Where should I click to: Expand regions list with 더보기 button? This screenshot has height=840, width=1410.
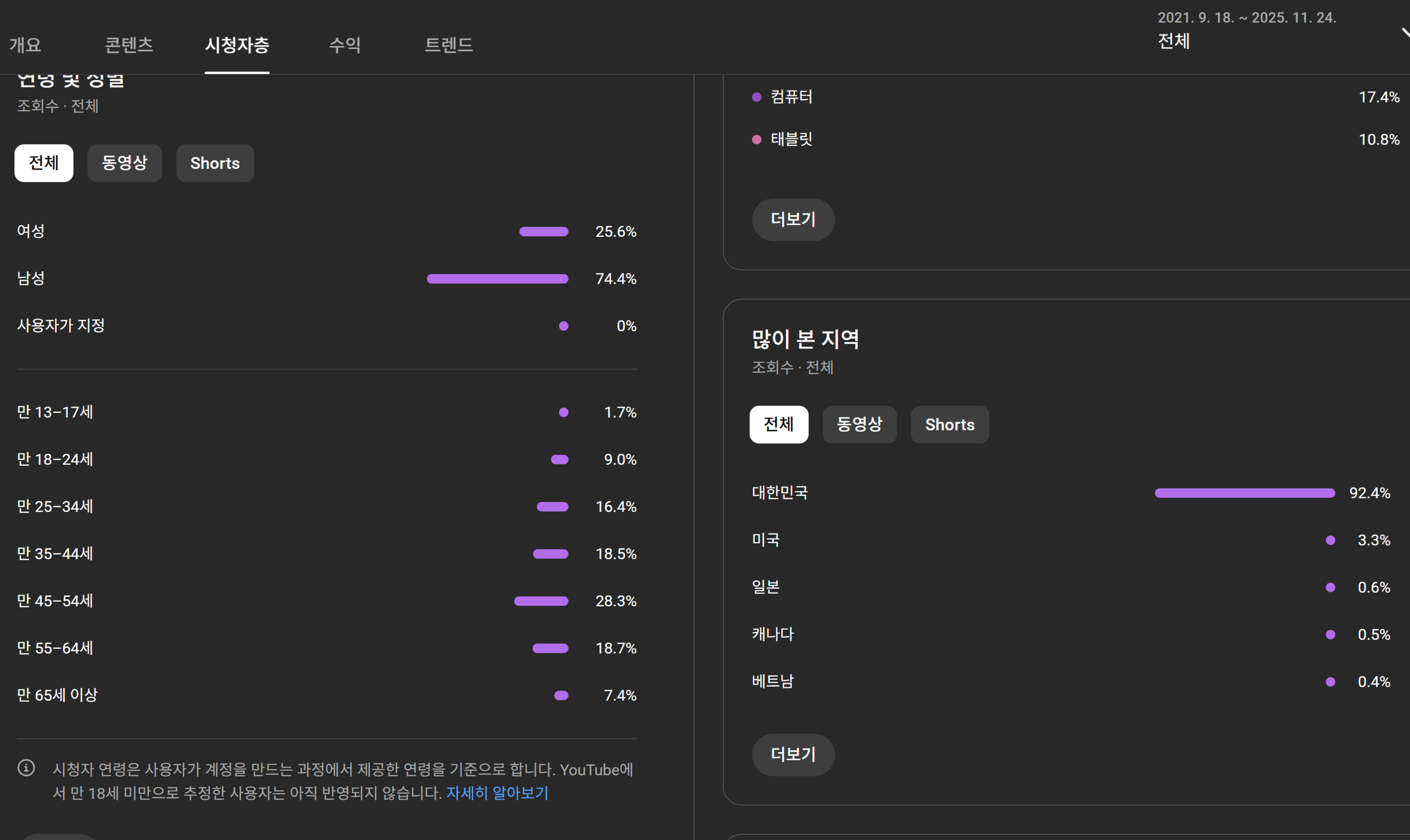[x=792, y=755]
